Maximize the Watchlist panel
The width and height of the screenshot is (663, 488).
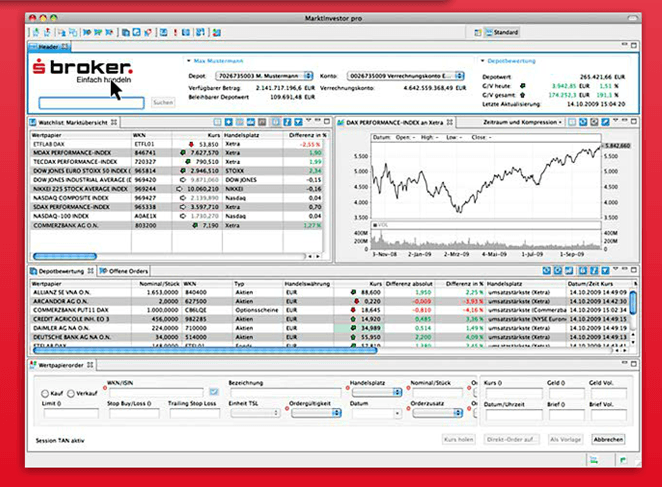(327, 121)
